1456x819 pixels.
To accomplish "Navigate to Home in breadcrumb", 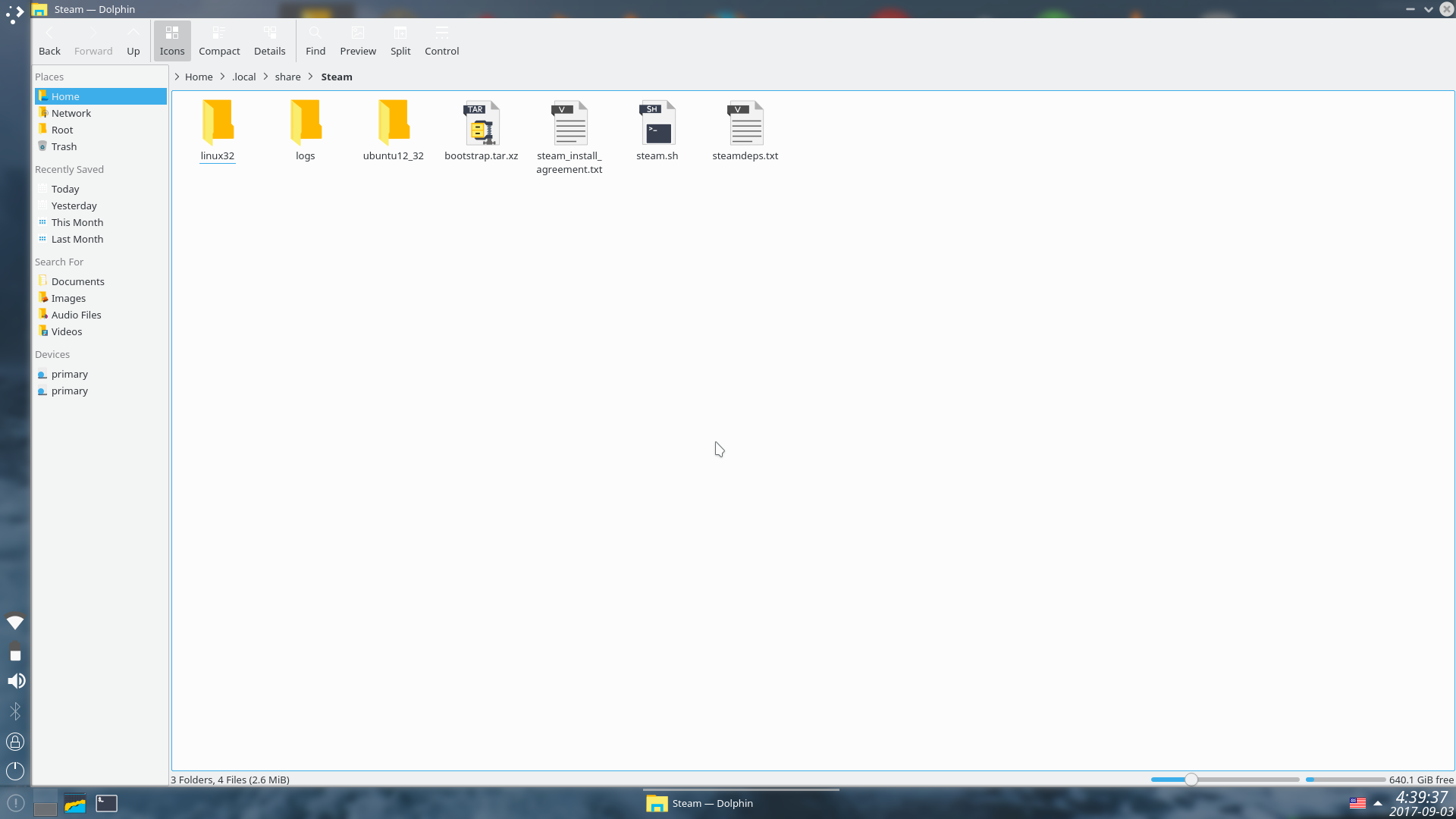I will 199,77.
